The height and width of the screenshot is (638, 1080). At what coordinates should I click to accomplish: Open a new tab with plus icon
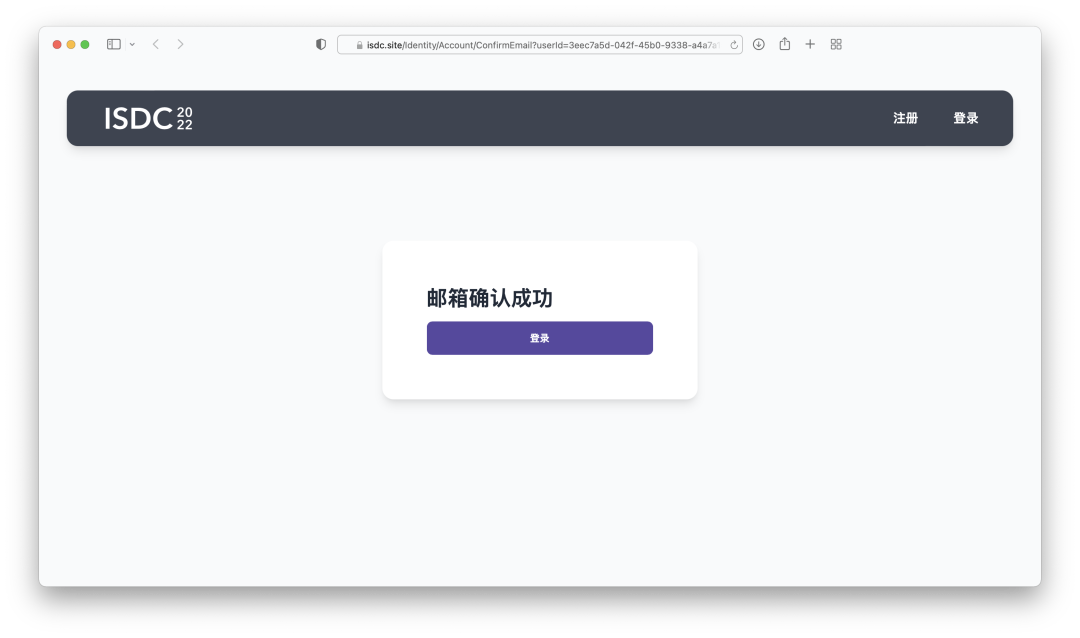[x=810, y=44]
